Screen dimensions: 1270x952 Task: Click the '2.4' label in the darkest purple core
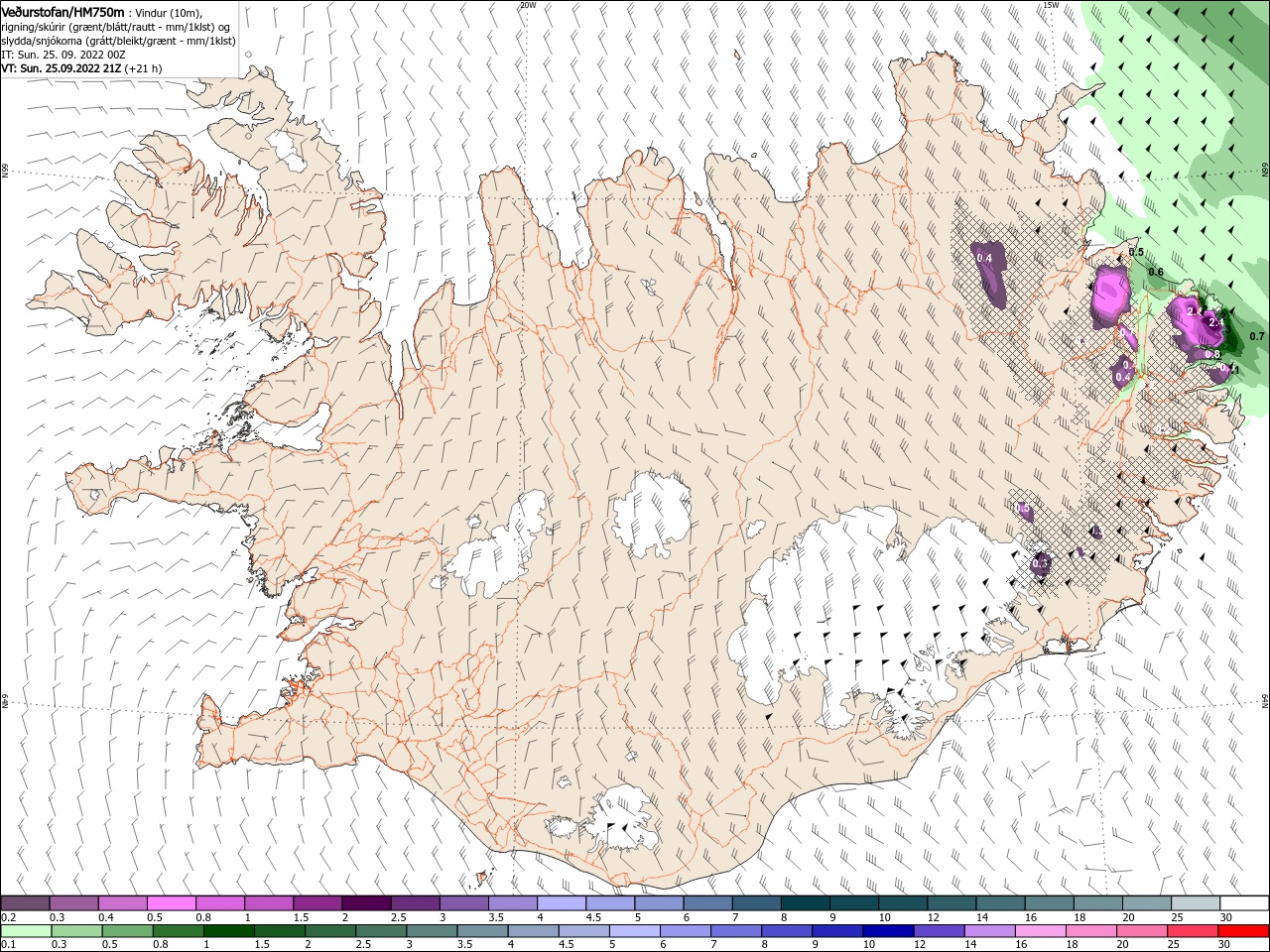click(1217, 322)
